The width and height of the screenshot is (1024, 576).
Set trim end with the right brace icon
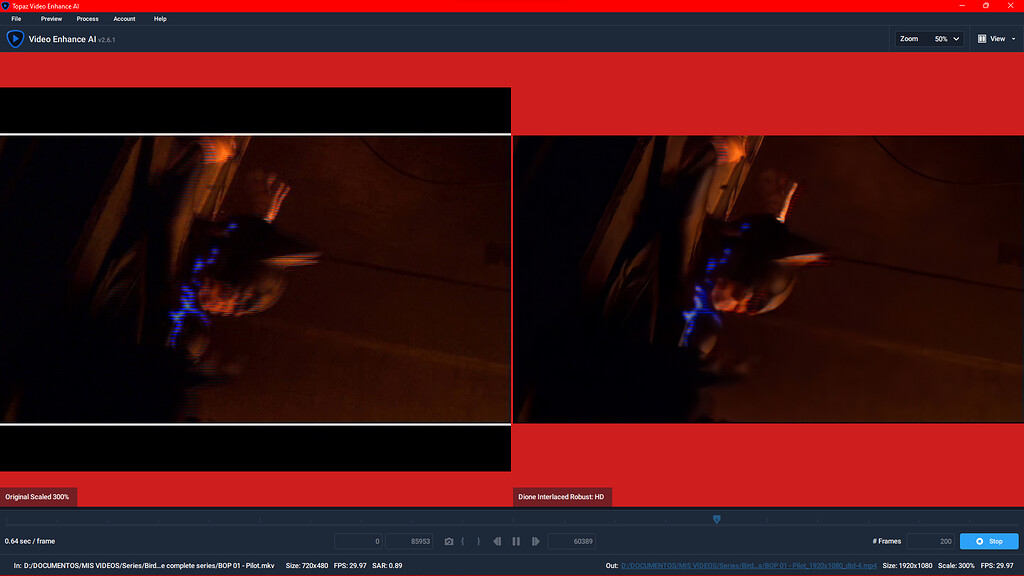476,541
